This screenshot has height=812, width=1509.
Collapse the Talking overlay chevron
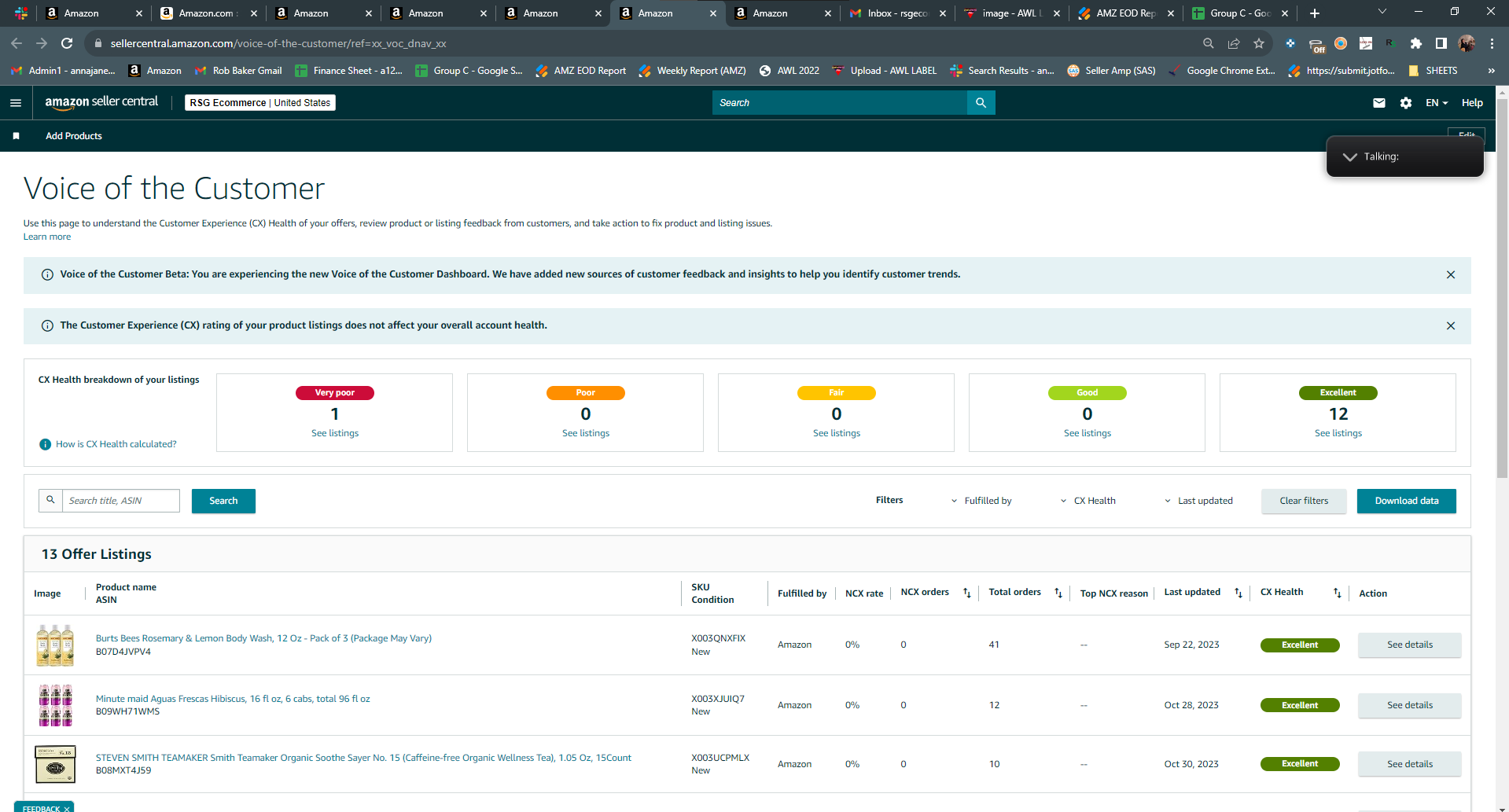pos(1349,157)
